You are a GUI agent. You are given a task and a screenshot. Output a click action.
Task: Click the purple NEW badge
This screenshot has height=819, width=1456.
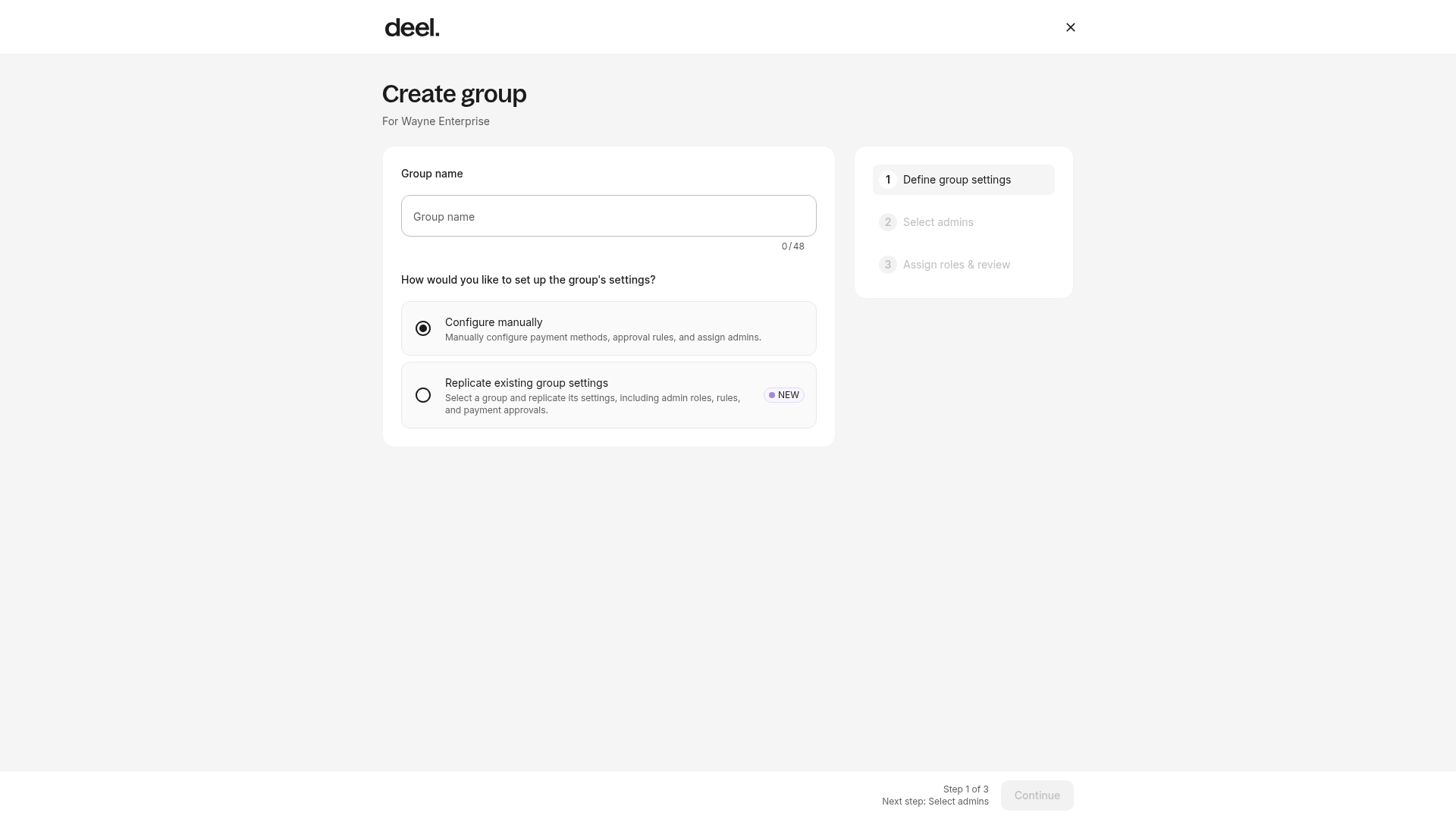[x=783, y=395]
